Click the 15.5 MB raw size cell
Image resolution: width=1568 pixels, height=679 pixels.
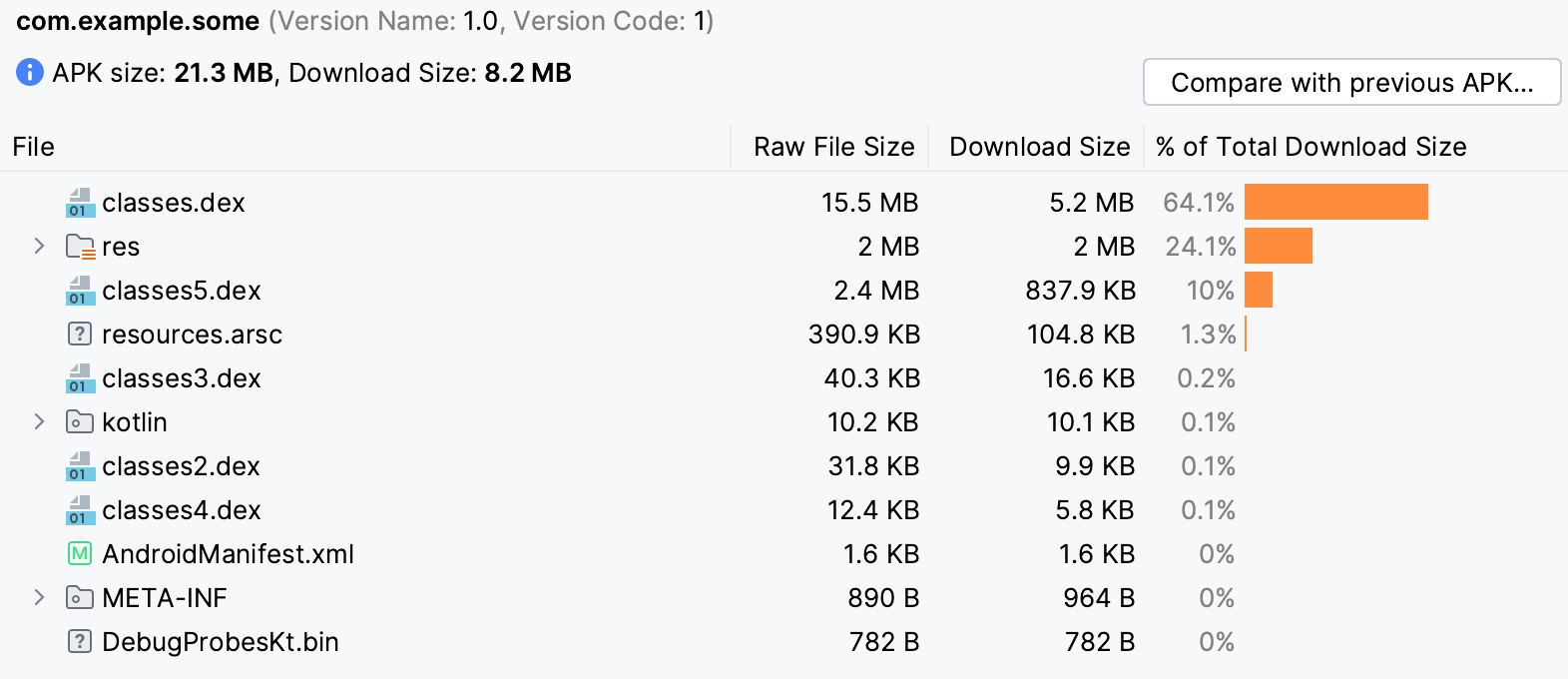pos(869,203)
